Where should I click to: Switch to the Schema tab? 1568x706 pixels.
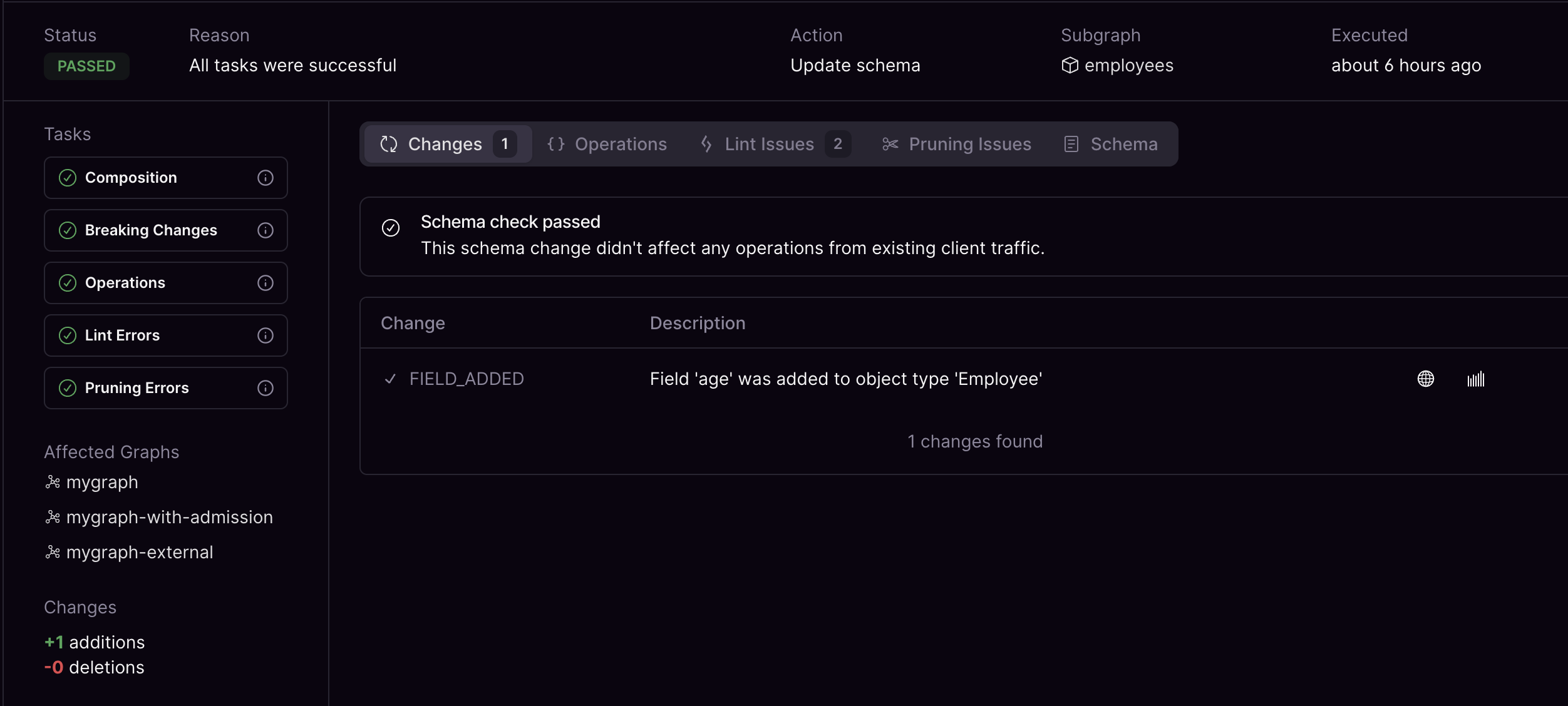click(1125, 144)
